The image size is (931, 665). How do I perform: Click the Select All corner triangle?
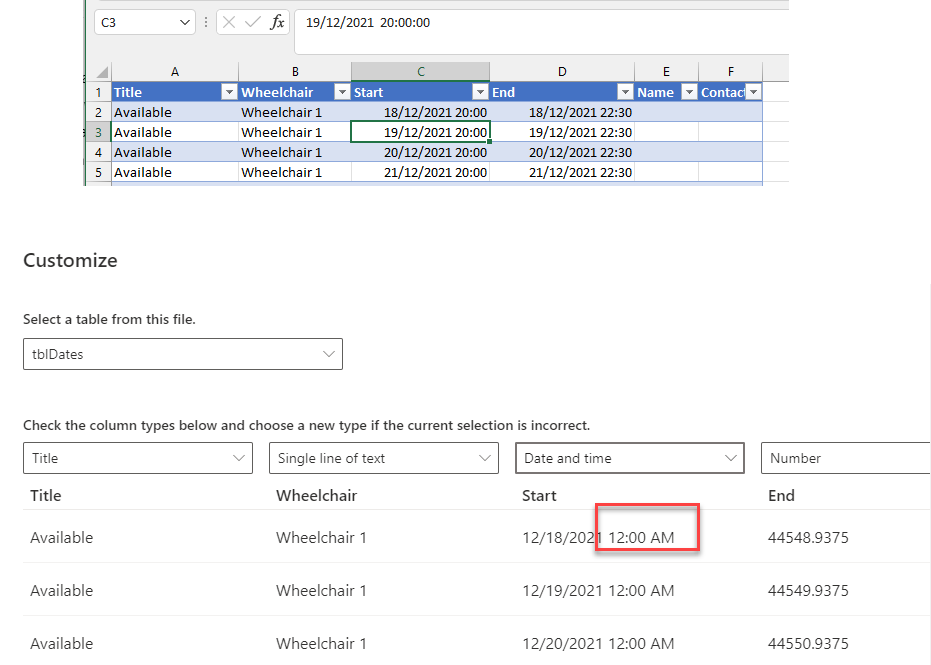[102, 72]
